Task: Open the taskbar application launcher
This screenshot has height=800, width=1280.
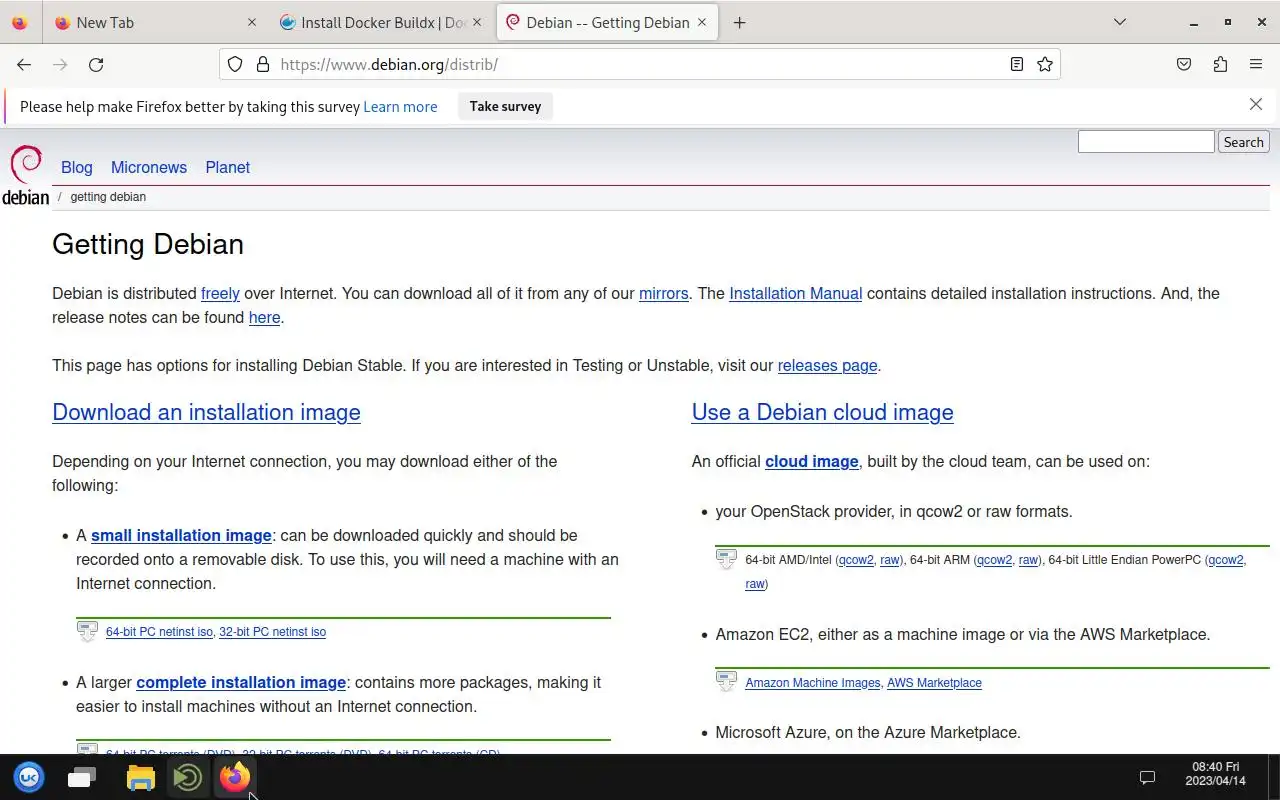Action: coord(29,777)
